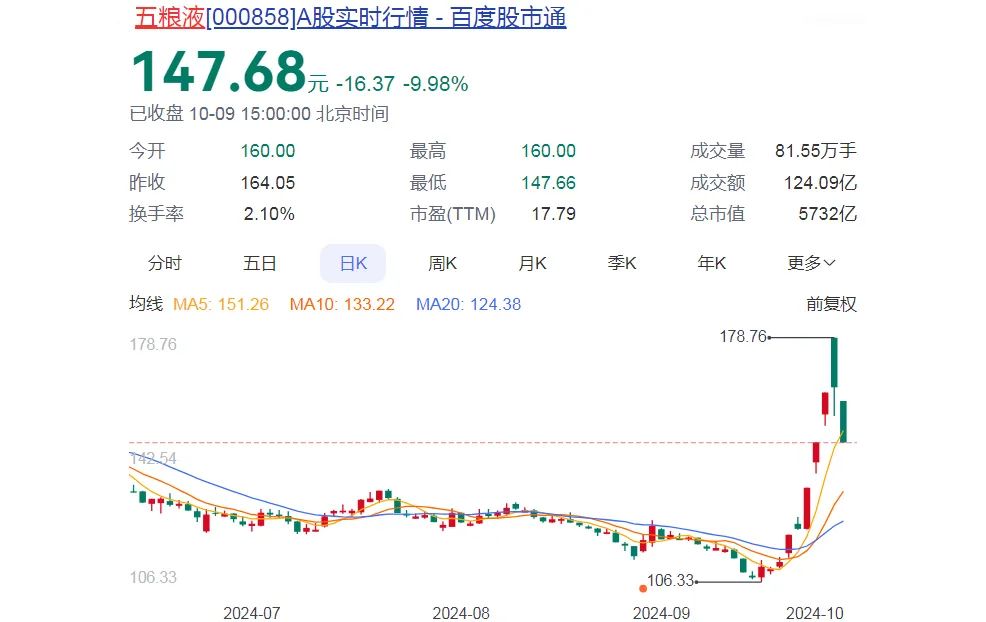Show the 季K chart tab

(x=622, y=263)
